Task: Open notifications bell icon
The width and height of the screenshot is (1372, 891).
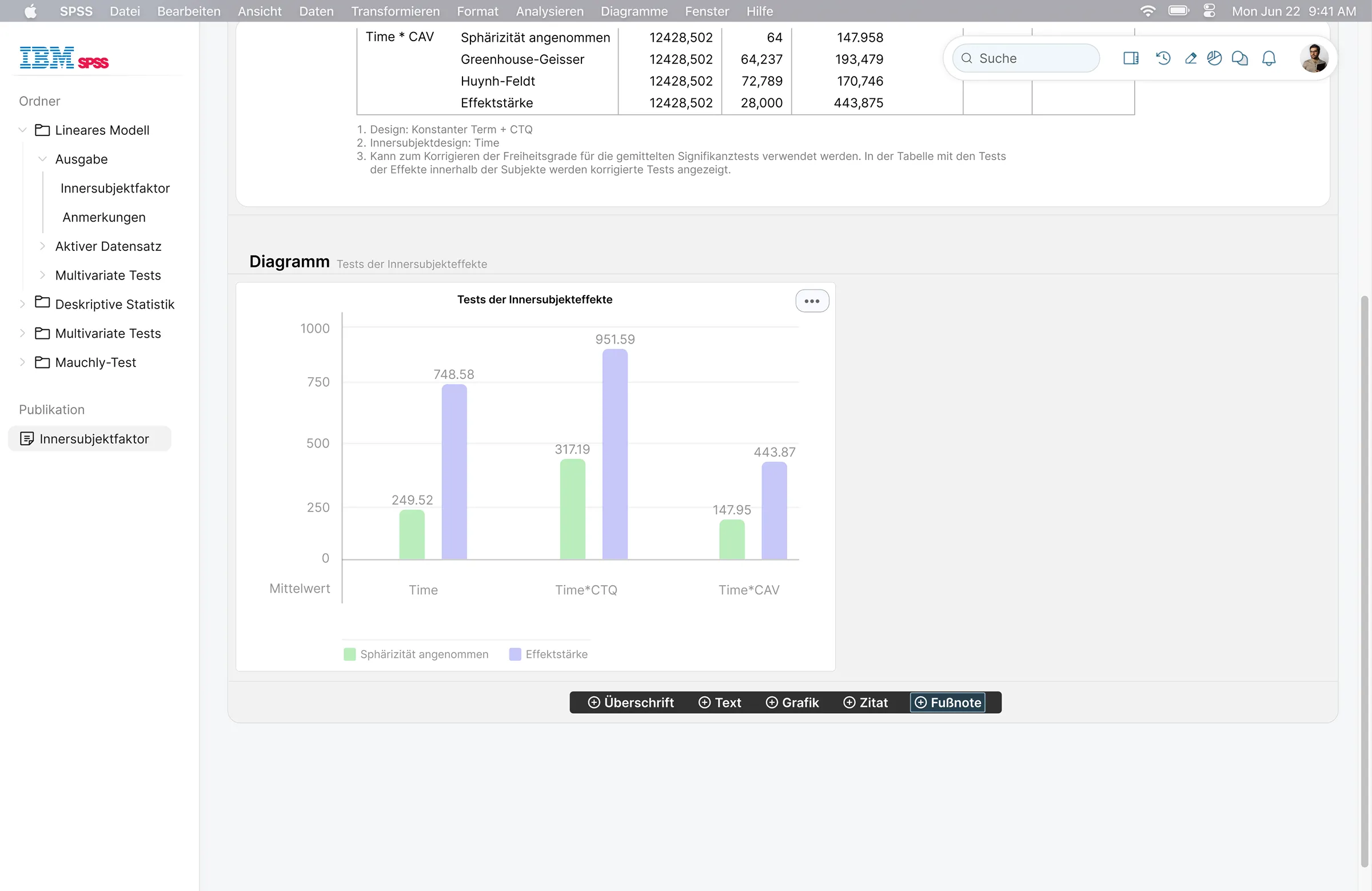Action: pos(1268,58)
